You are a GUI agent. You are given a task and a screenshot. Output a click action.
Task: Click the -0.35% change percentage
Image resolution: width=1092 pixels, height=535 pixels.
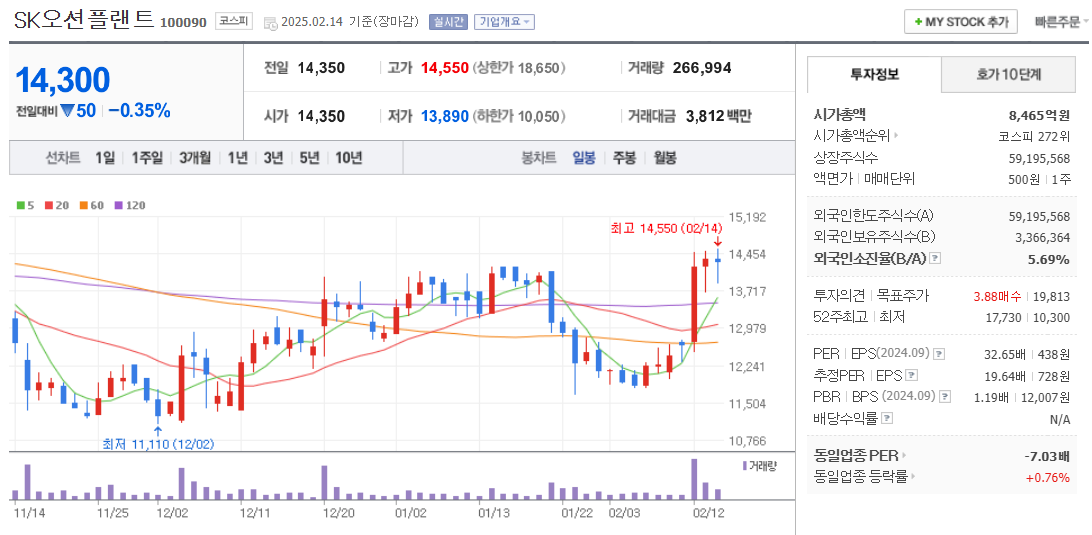click(140, 111)
